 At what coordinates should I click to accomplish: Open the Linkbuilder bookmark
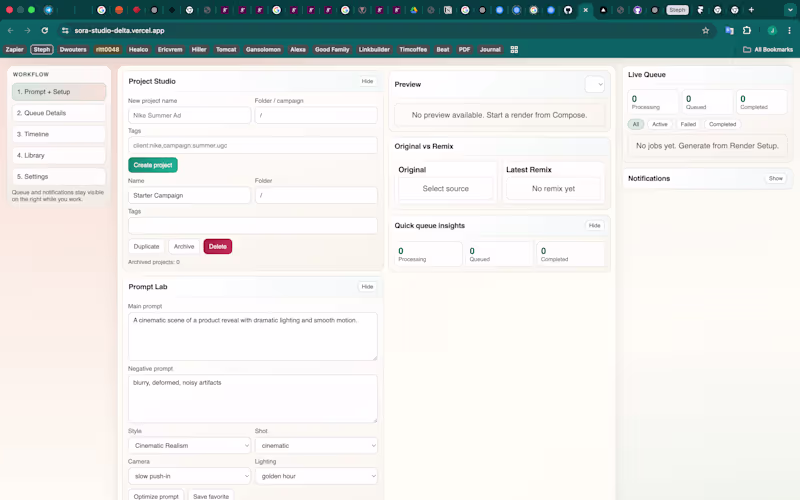(x=374, y=49)
